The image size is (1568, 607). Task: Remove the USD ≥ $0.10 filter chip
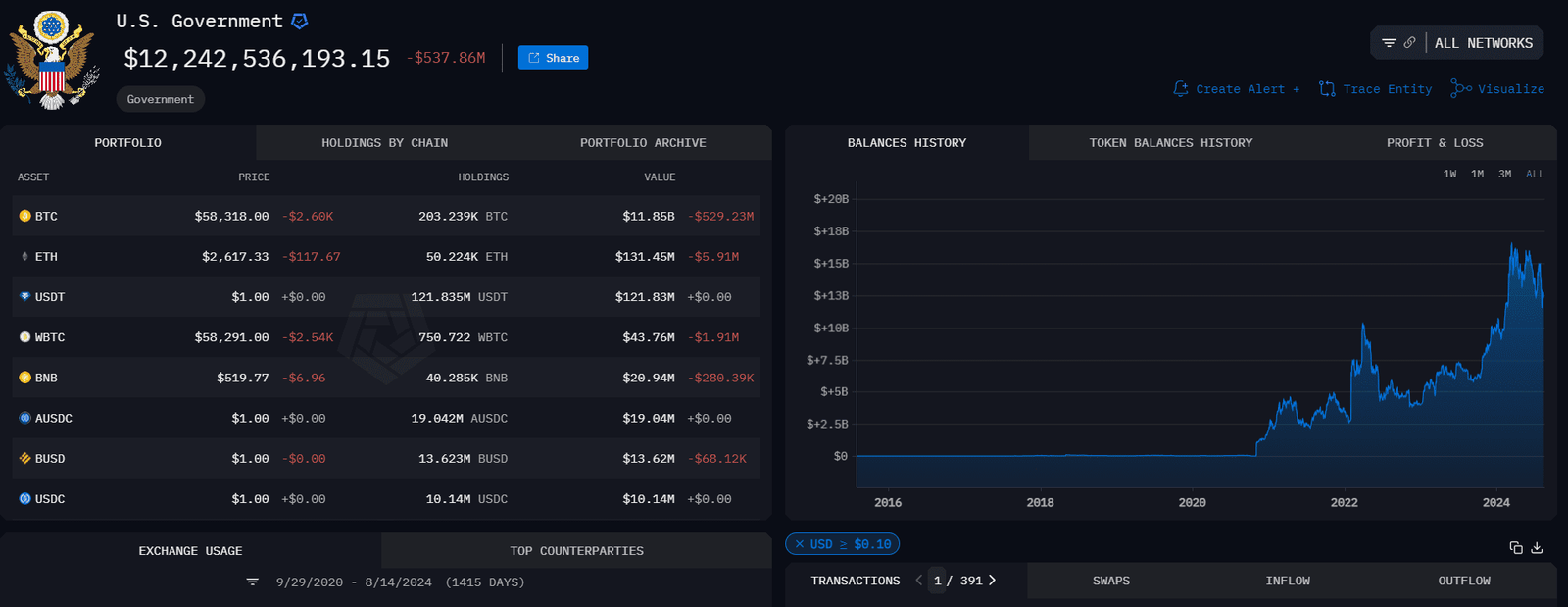pyautogui.click(x=800, y=543)
